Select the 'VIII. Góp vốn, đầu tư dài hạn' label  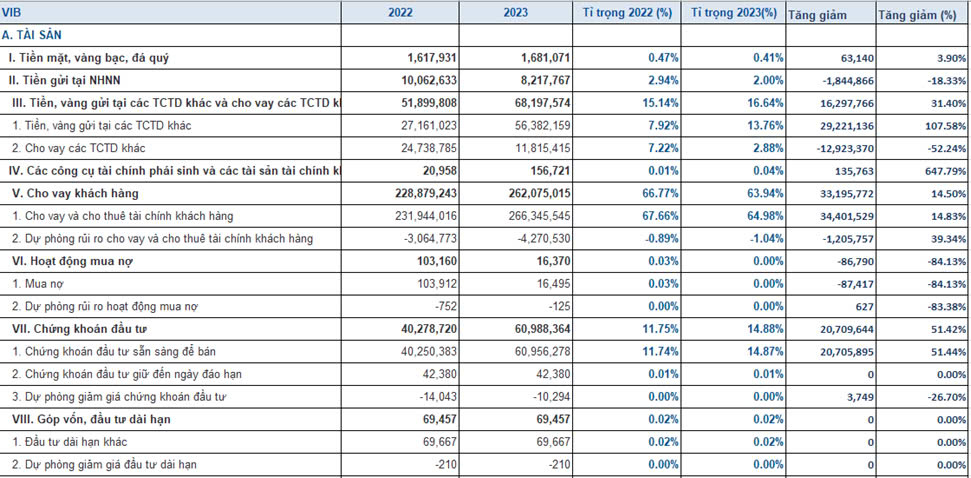[91, 418]
